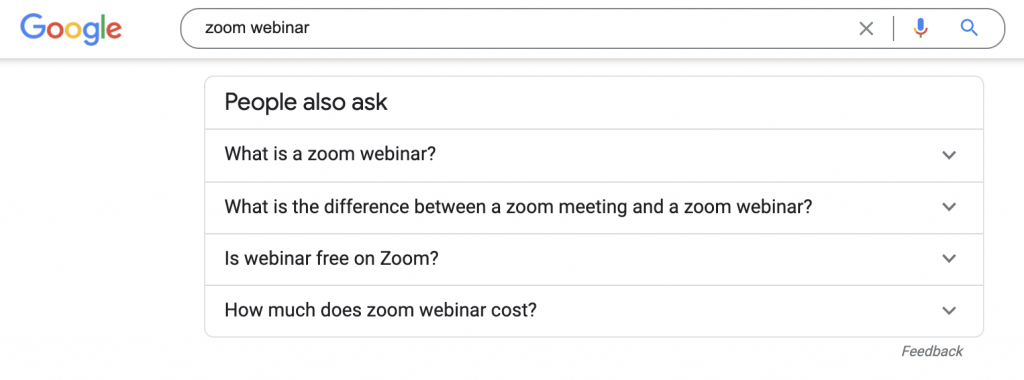
Task: Click the blue capital G of the Google logo
Action: click(x=33, y=27)
